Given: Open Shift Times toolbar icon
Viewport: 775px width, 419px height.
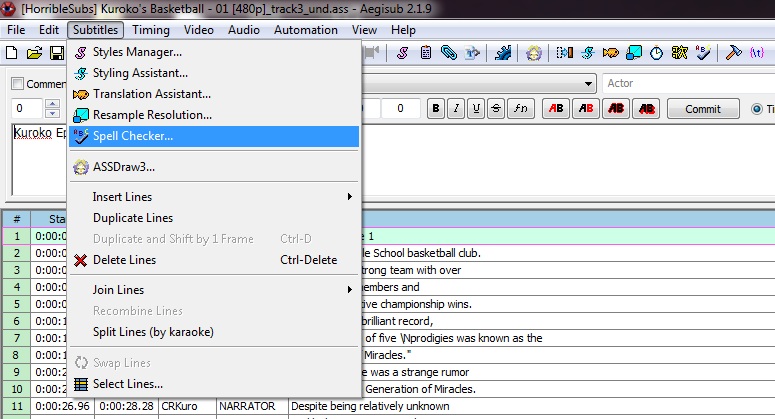Looking at the screenshot, I should coord(564,52).
